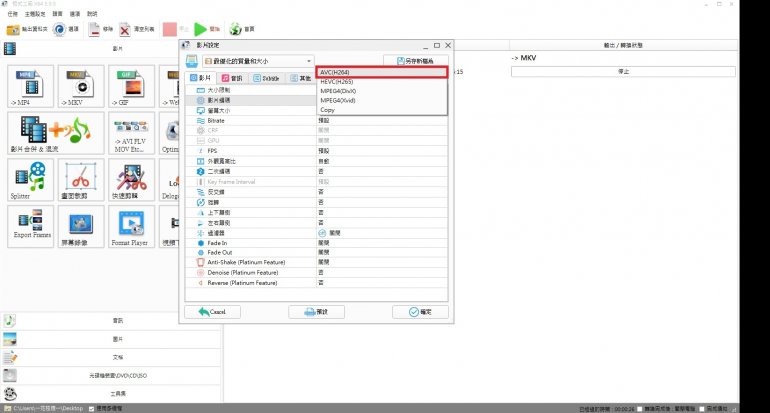The image size is (770, 413).
Task: Switch to the audio (音訊) settings tab
Action: click(x=232, y=78)
